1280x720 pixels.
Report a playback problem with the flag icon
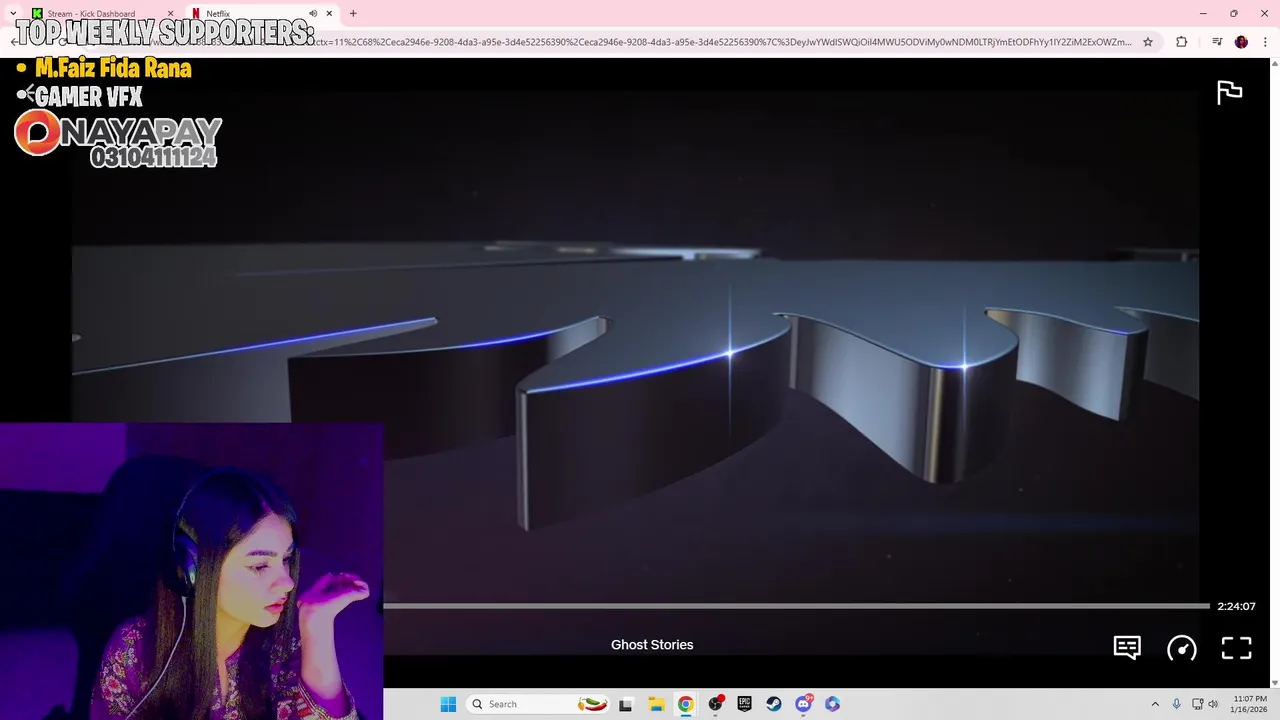point(1229,92)
